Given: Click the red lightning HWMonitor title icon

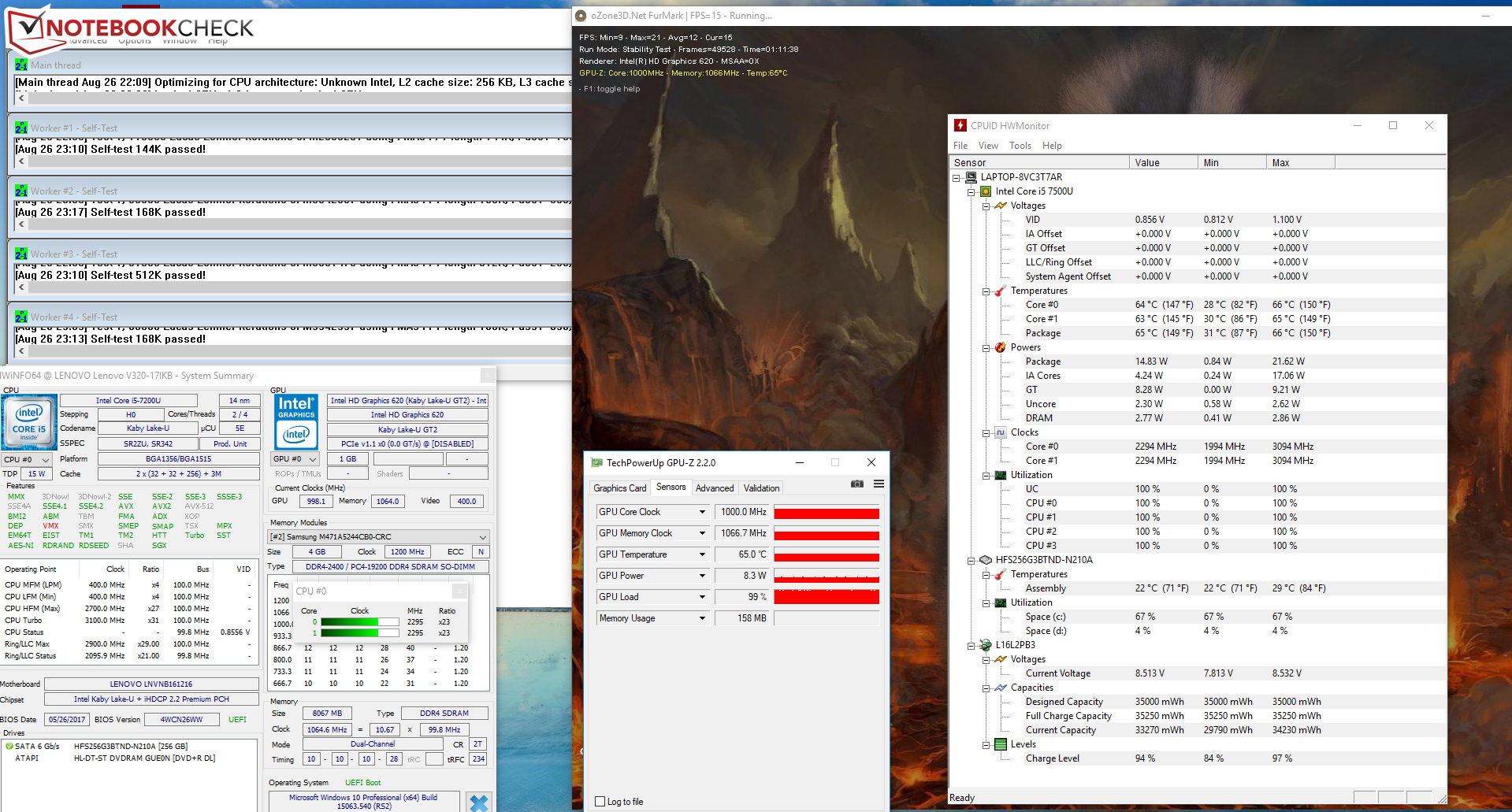Looking at the screenshot, I should tap(960, 125).
